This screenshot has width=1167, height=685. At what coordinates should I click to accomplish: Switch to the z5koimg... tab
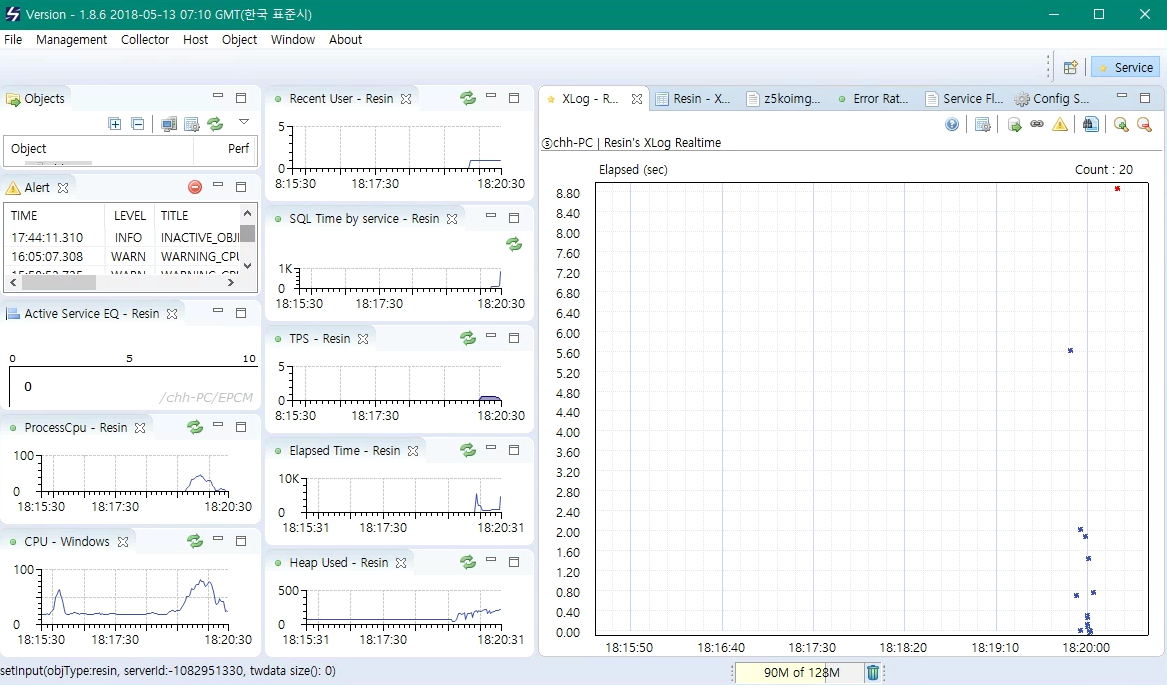click(784, 98)
